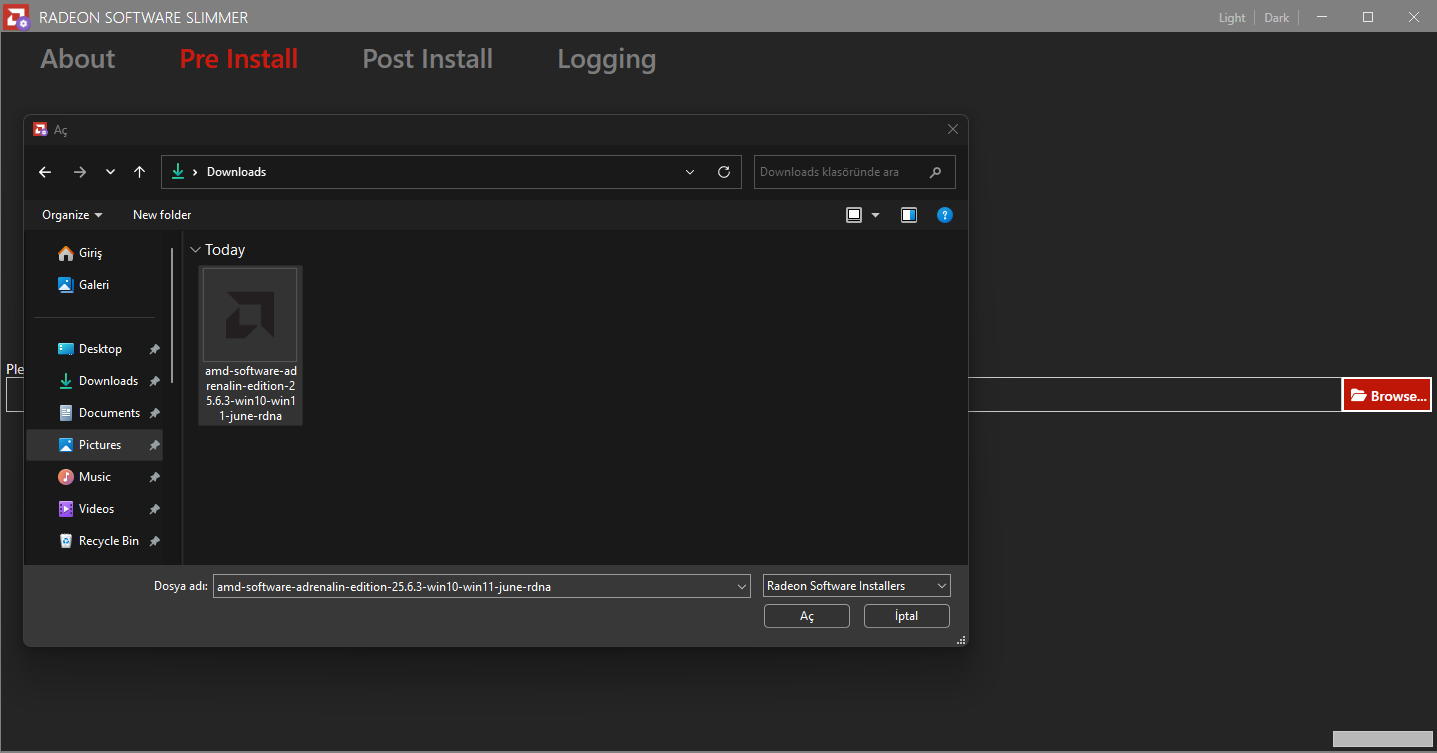Create a New folder

click(162, 215)
